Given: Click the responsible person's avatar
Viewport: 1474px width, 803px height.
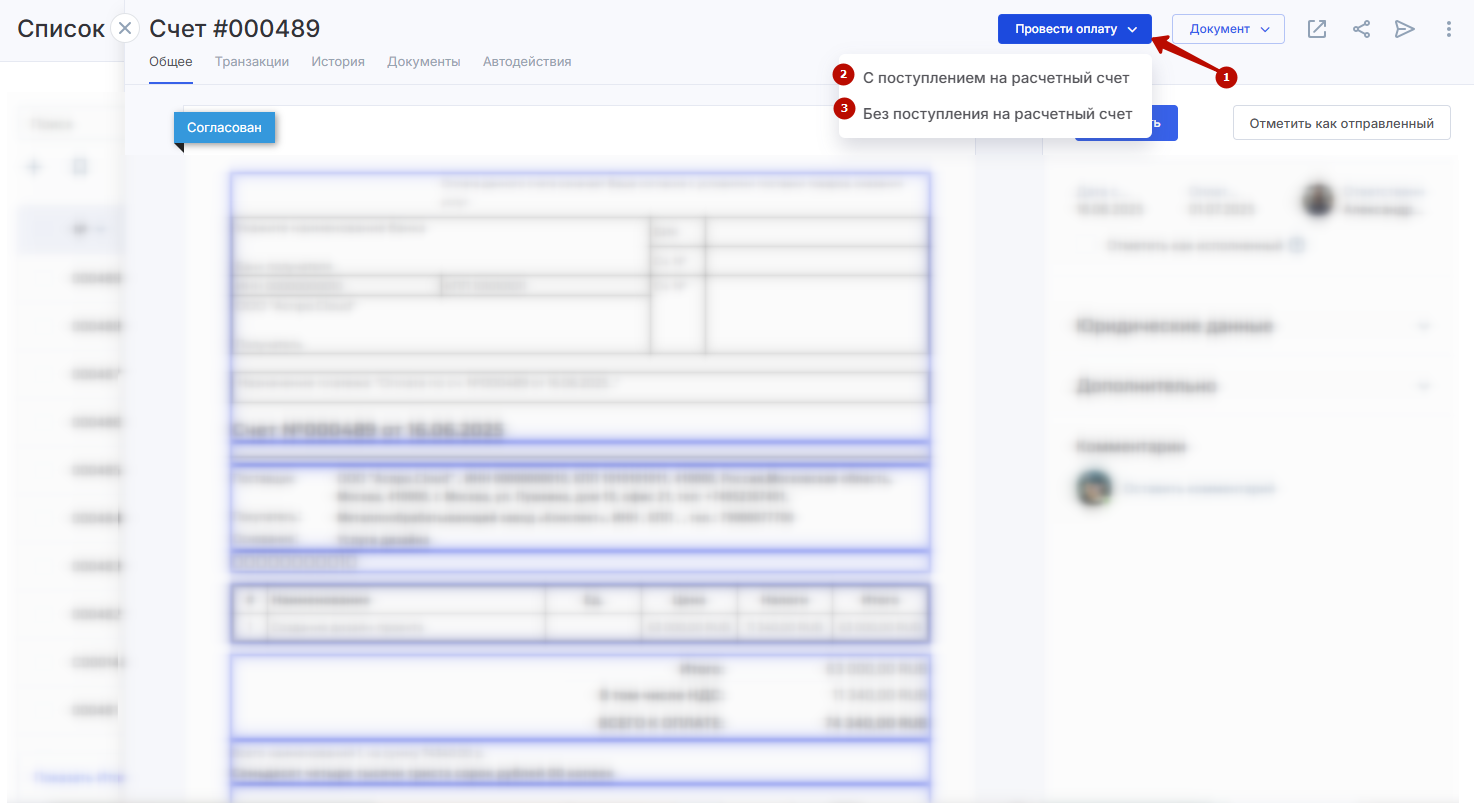Looking at the screenshot, I should tap(1319, 200).
